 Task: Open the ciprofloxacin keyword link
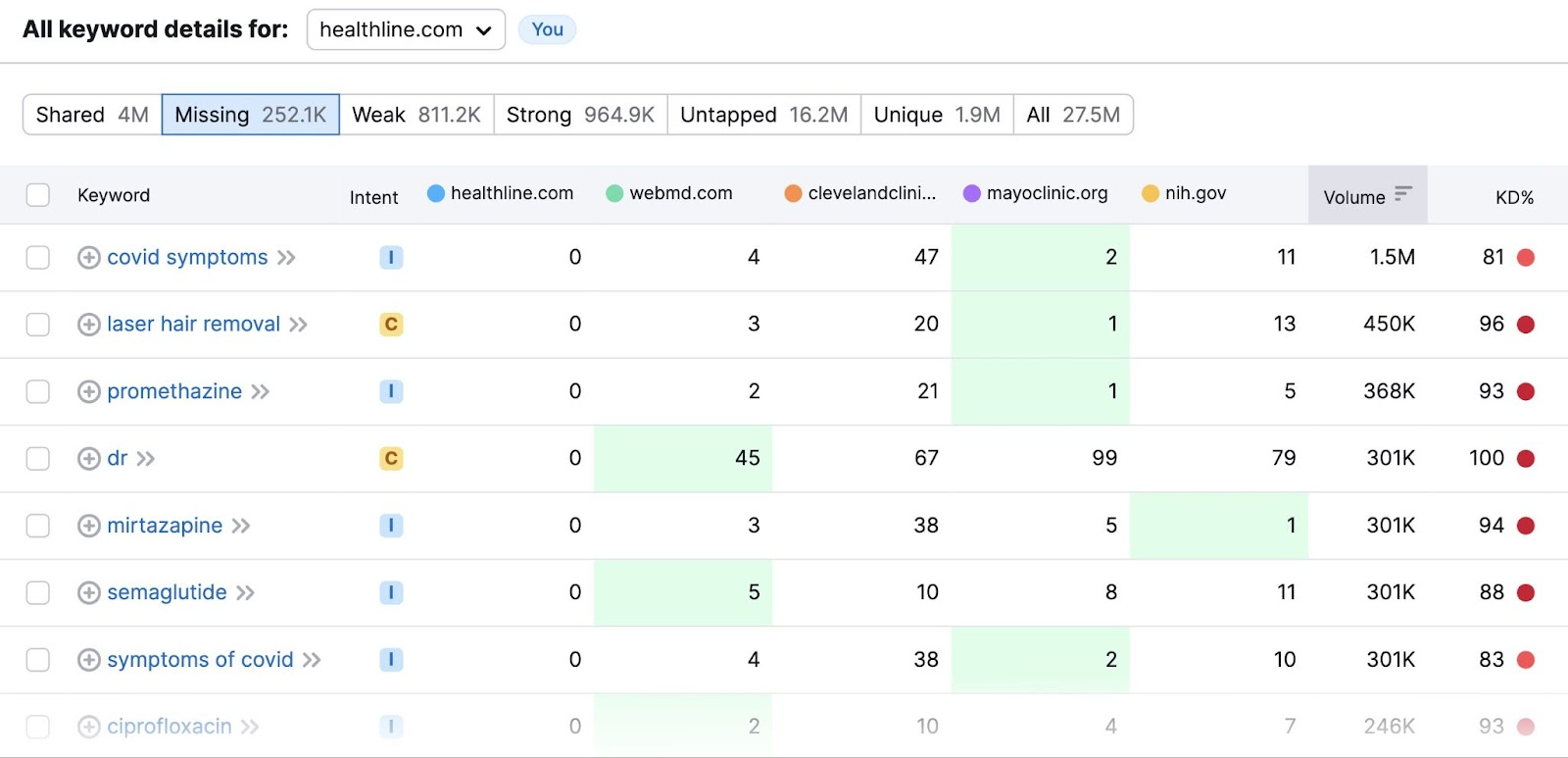(170, 727)
